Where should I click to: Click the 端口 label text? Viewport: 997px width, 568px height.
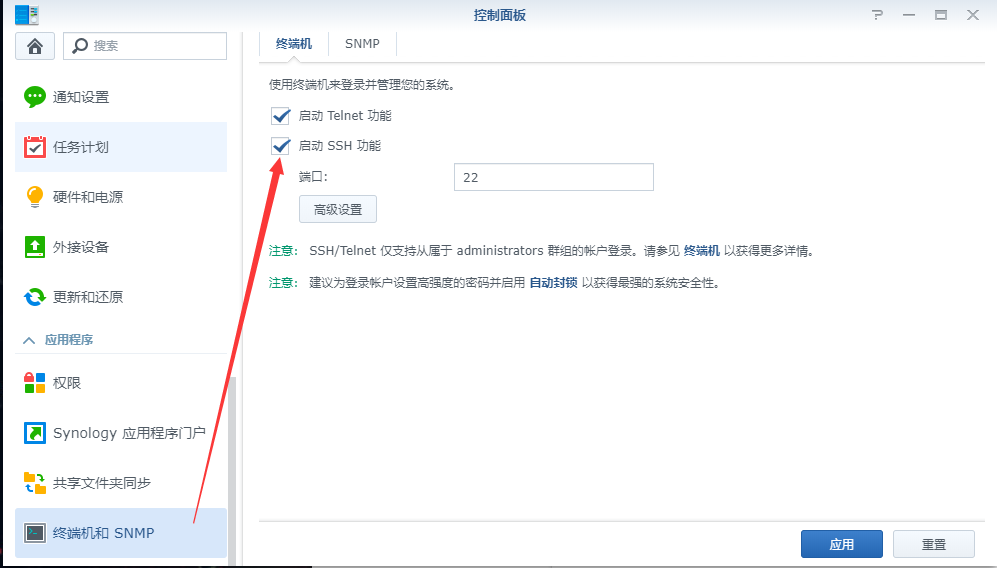coord(313,177)
